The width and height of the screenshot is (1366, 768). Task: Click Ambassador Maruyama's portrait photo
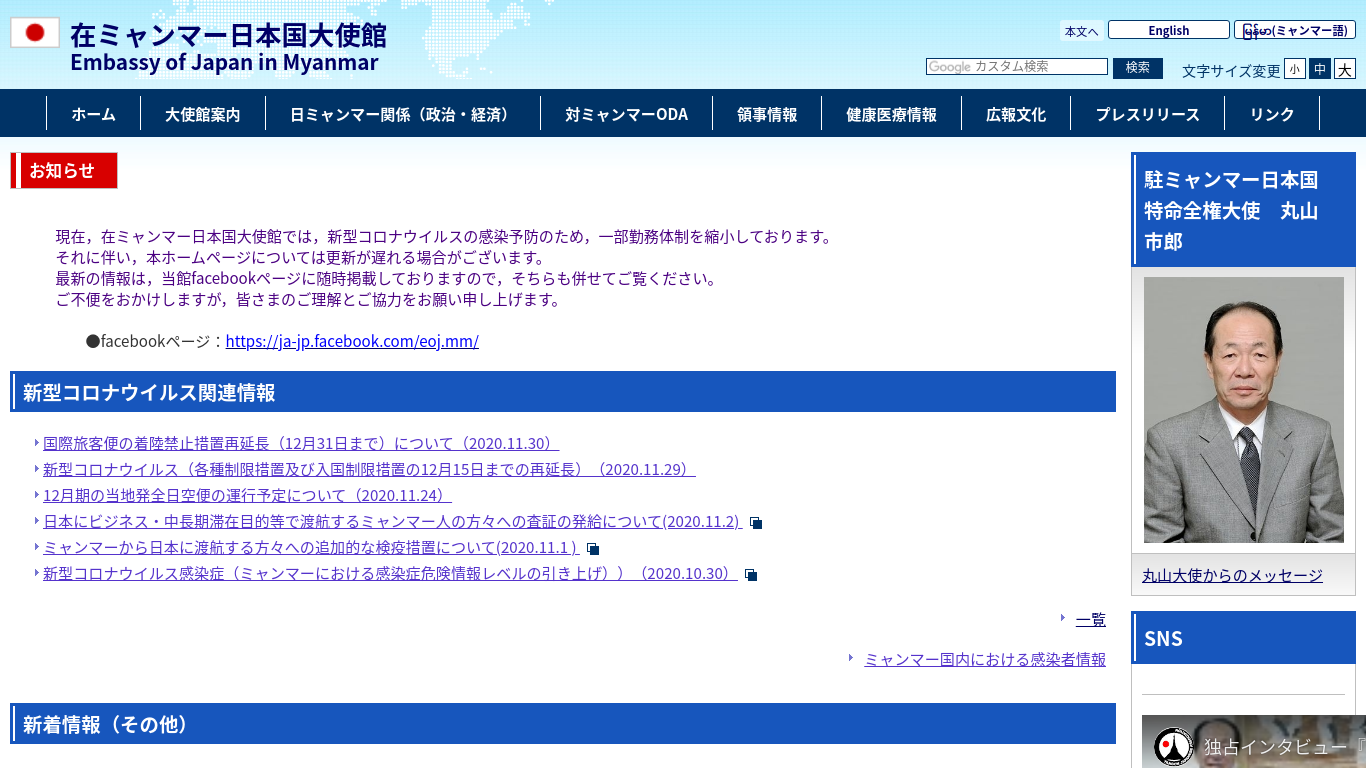click(x=1244, y=410)
